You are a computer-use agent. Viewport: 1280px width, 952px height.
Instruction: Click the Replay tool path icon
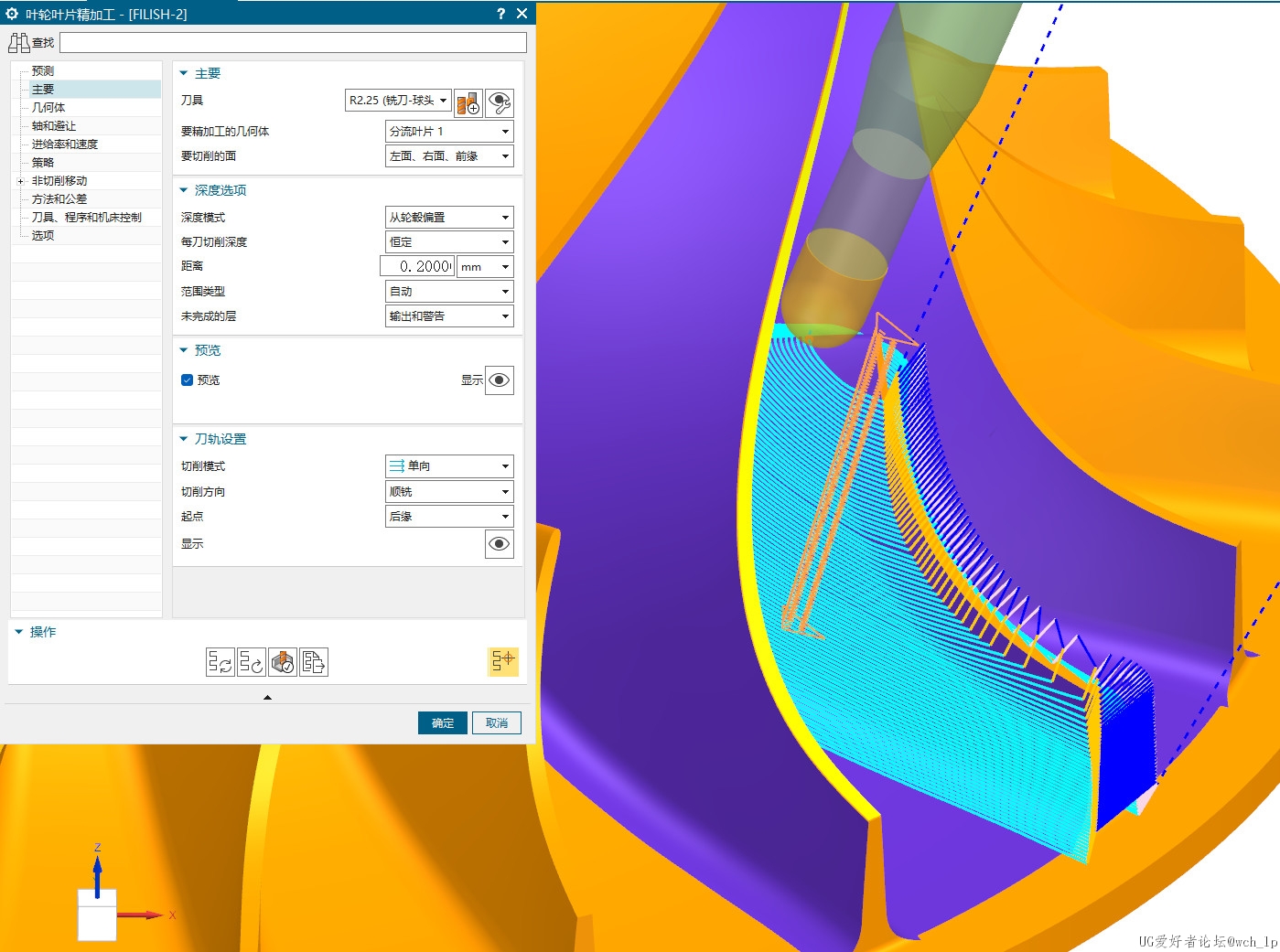point(251,662)
